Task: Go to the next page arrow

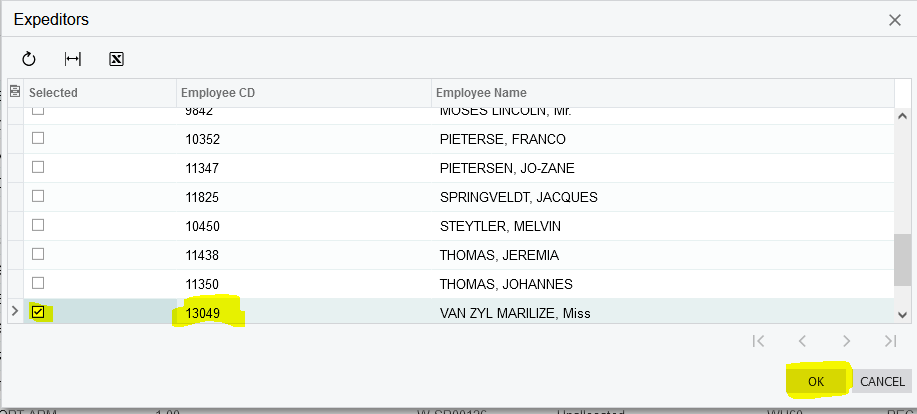Action: tap(846, 341)
